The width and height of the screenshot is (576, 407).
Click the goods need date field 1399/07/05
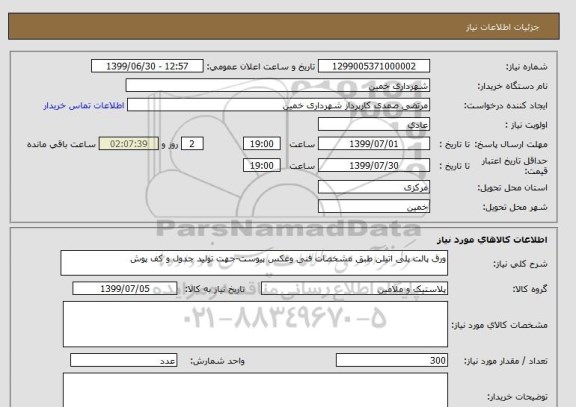click(125, 289)
